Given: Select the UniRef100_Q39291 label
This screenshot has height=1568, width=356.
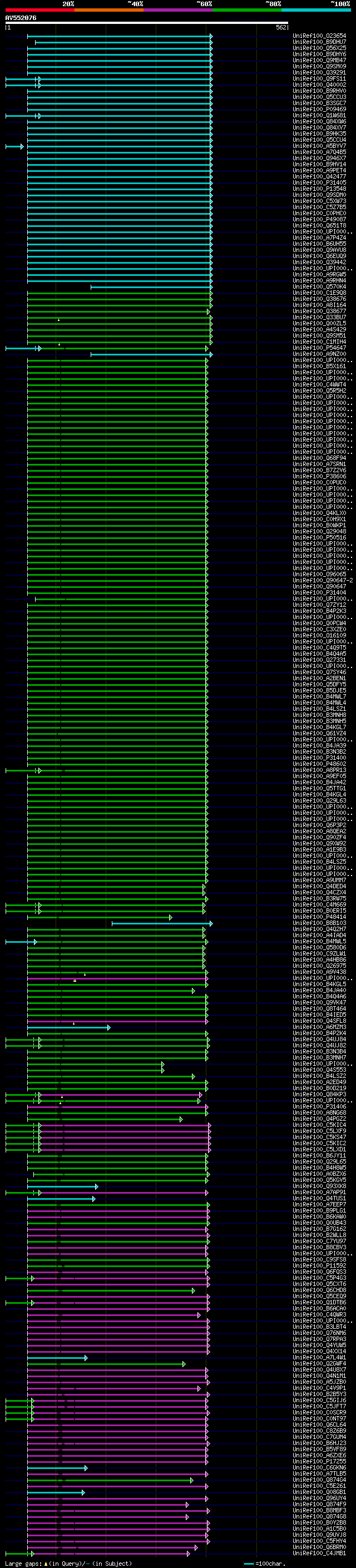Looking at the screenshot, I should [x=319, y=72].
